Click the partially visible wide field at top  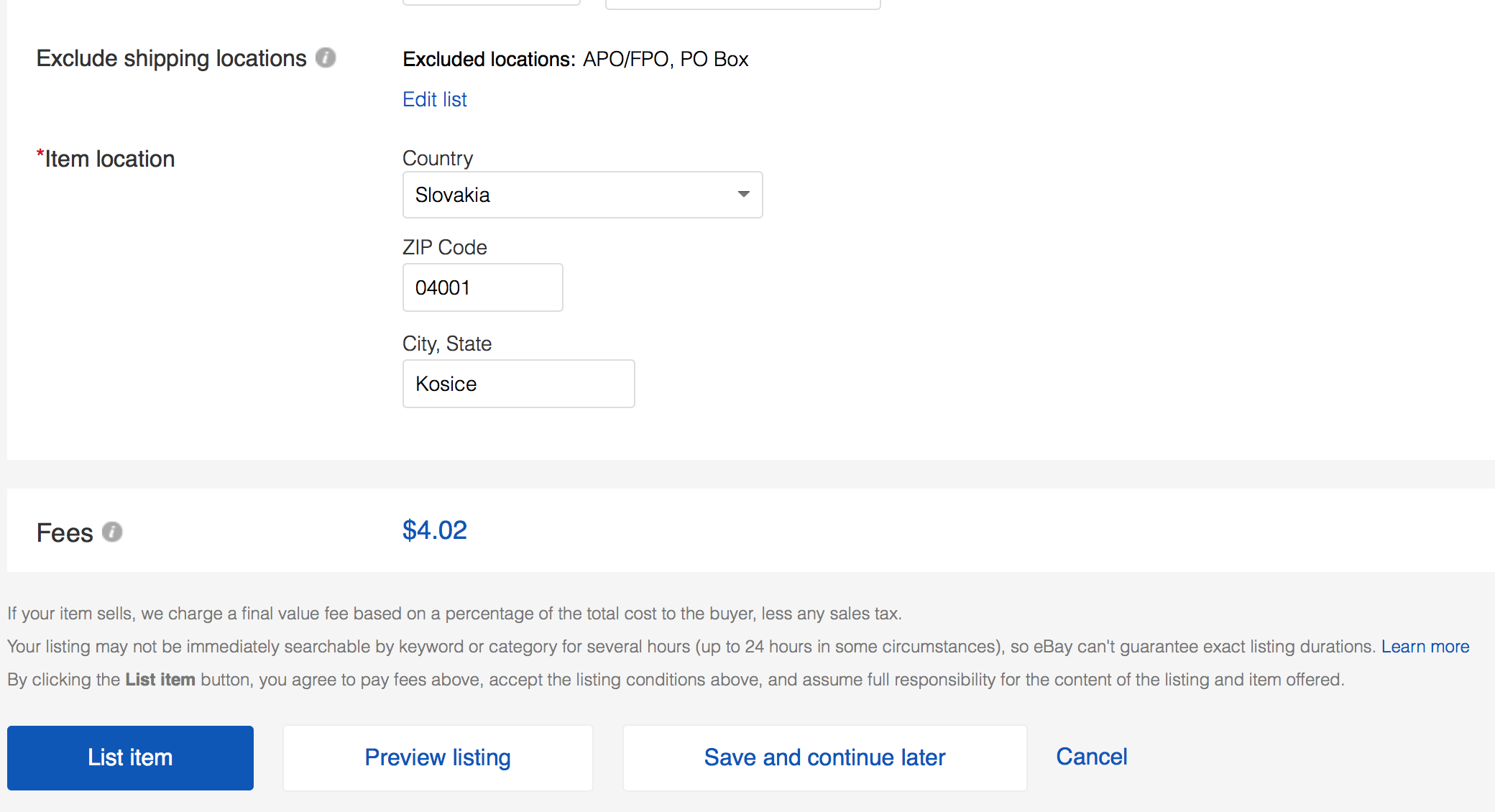click(742, 4)
